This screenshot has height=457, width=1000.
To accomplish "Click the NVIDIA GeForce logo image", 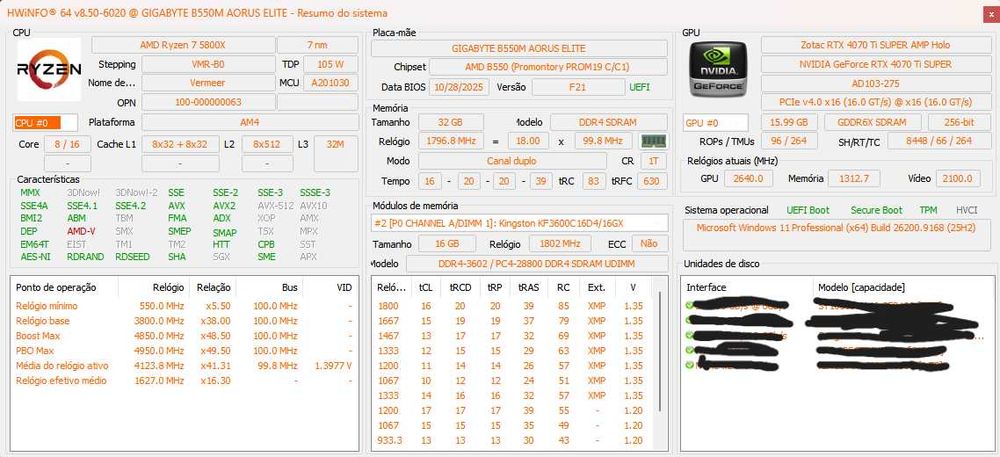I will tap(719, 68).
